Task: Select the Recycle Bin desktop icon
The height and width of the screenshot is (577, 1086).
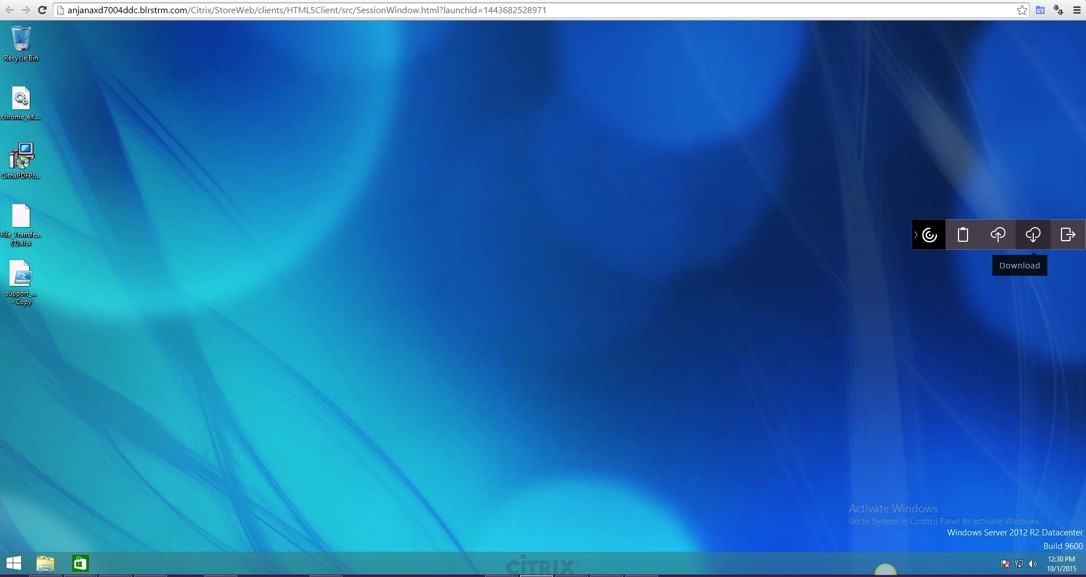Action: click(21, 42)
